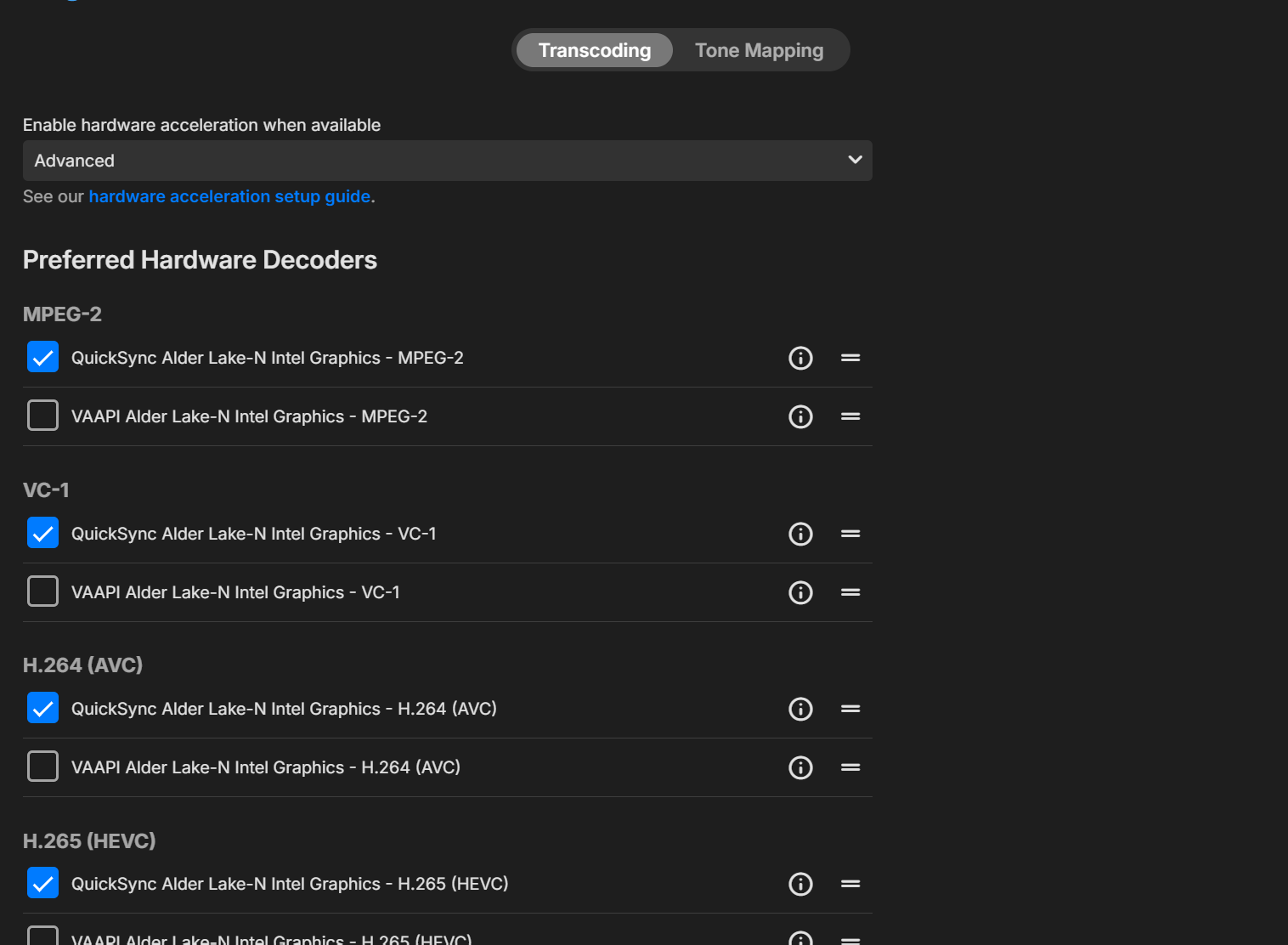Select the Transcoding tab
The height and width of the screenshot is (945, 1288).
594,50
